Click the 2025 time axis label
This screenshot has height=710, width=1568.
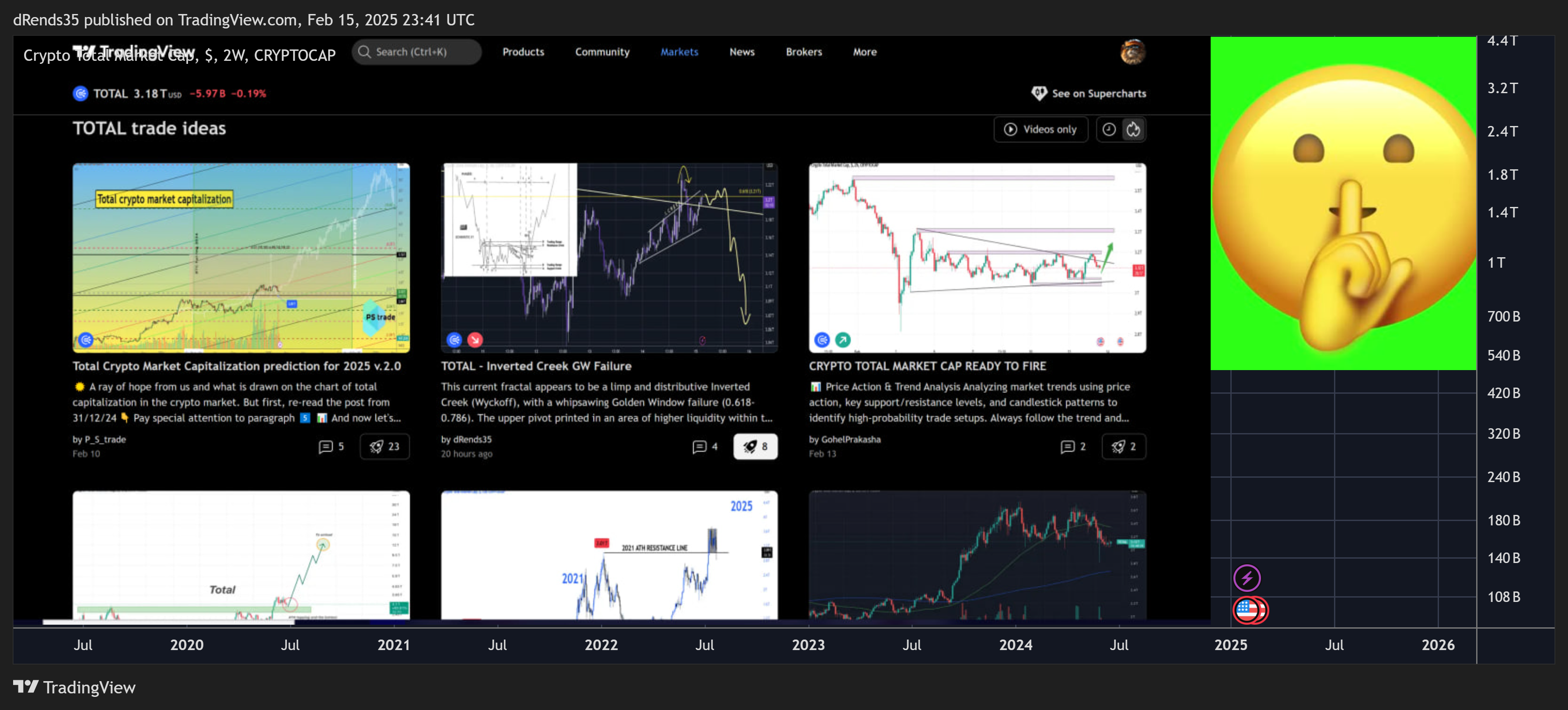1230,645
